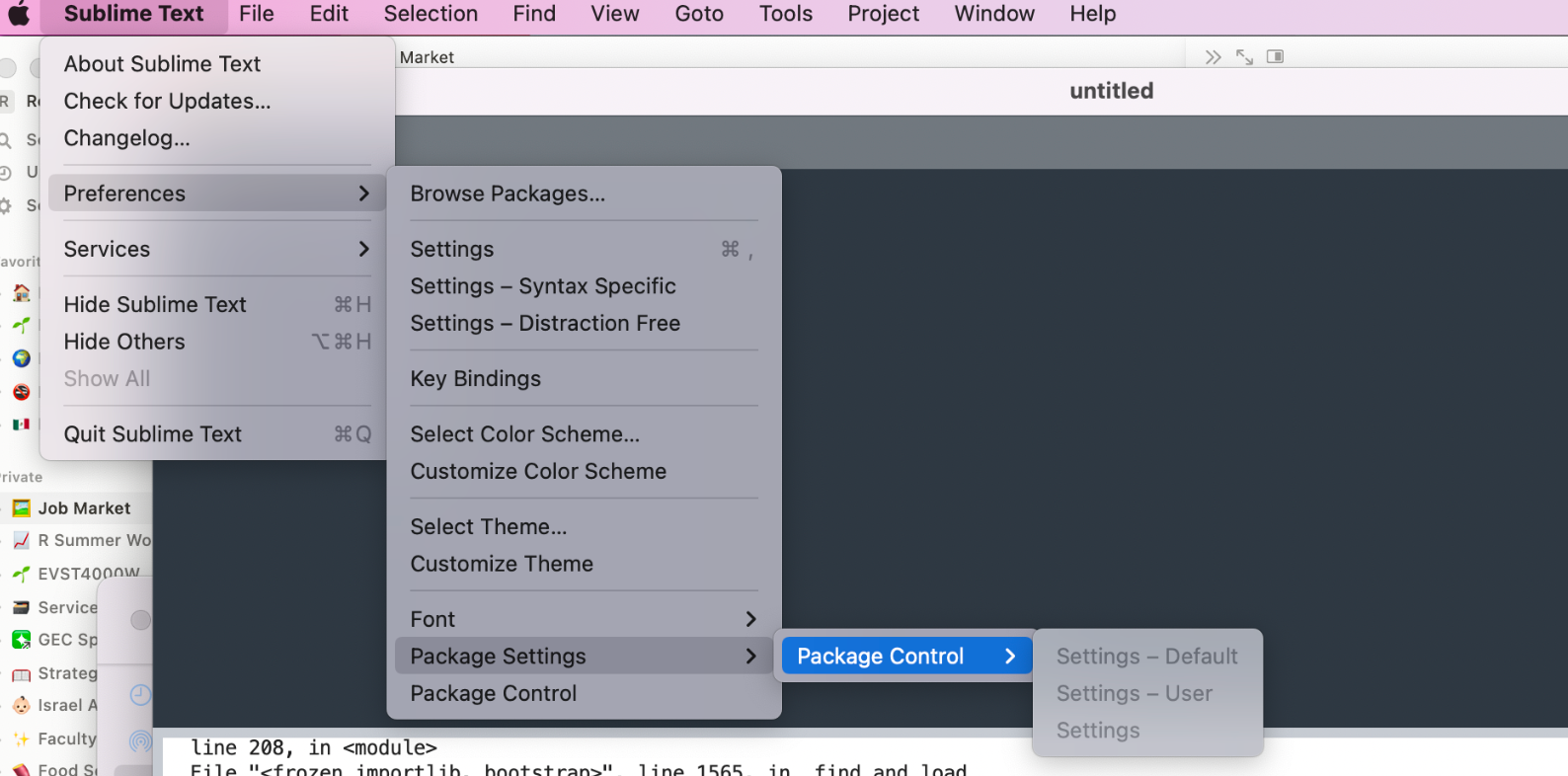Click the untitled window title
1568x776 pixels.
tap(1111, 91)
